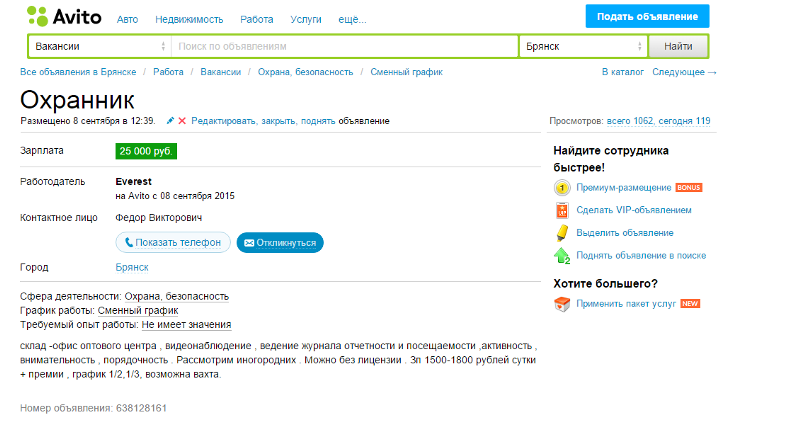Click the red X close-listing icon
This screenshot has height=423, width=800.
[182, 121]
